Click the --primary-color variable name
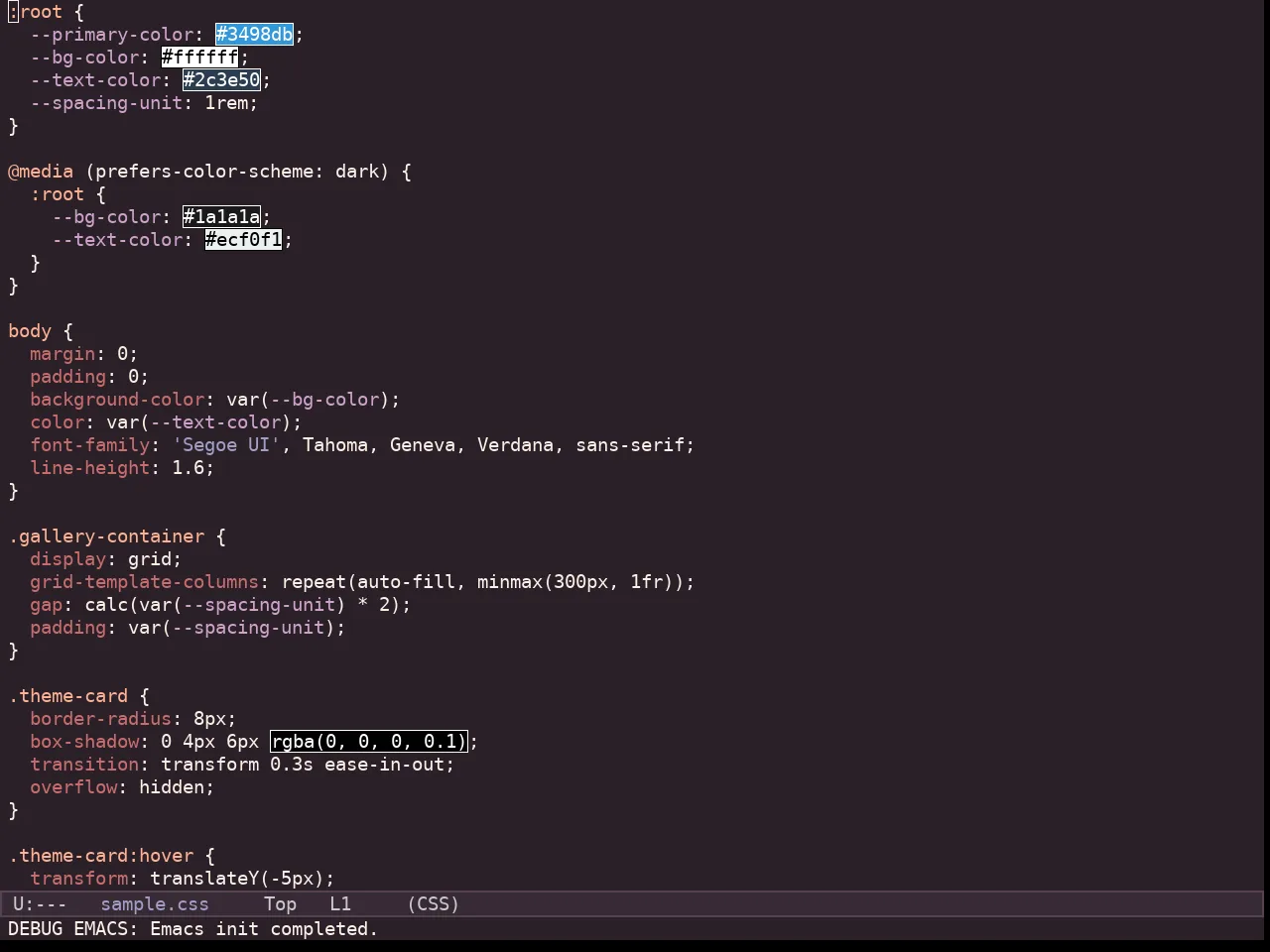 111,35
